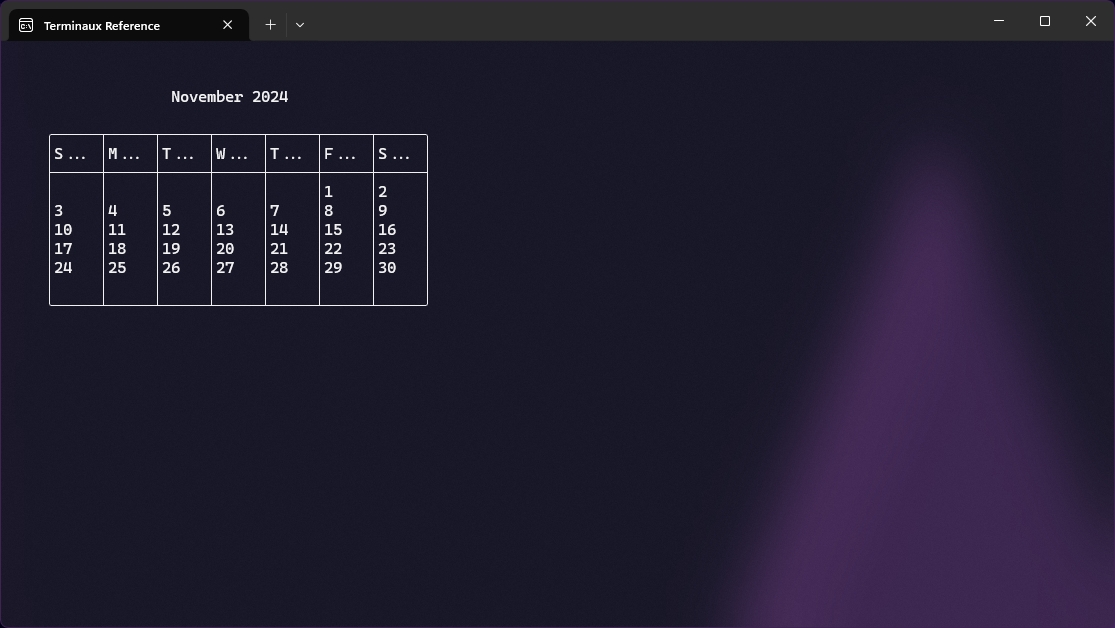The height and width of the screenshot is (628, 1115).
Task: Select day 24 in the calendar
Action: (x=63, y=268)
